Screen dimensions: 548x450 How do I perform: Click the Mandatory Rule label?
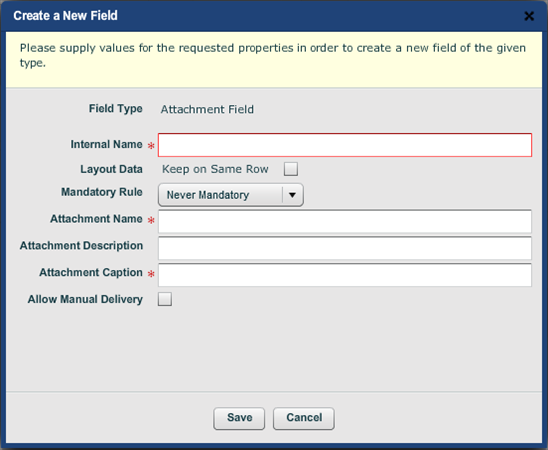point(102,192)
